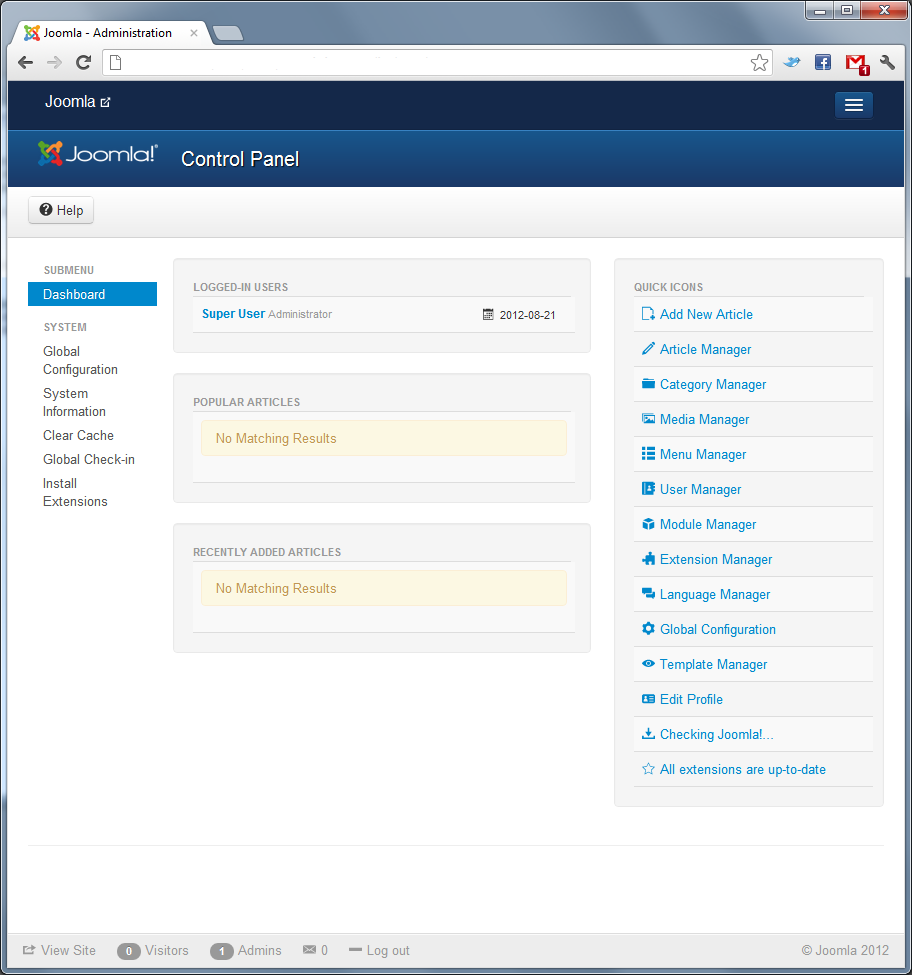Open the Module Manager link
Viewport: 912px width, 975px height.
708,525
